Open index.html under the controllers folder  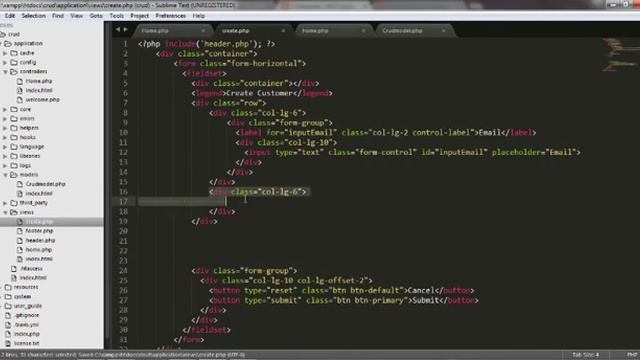(x=39, y=91)
